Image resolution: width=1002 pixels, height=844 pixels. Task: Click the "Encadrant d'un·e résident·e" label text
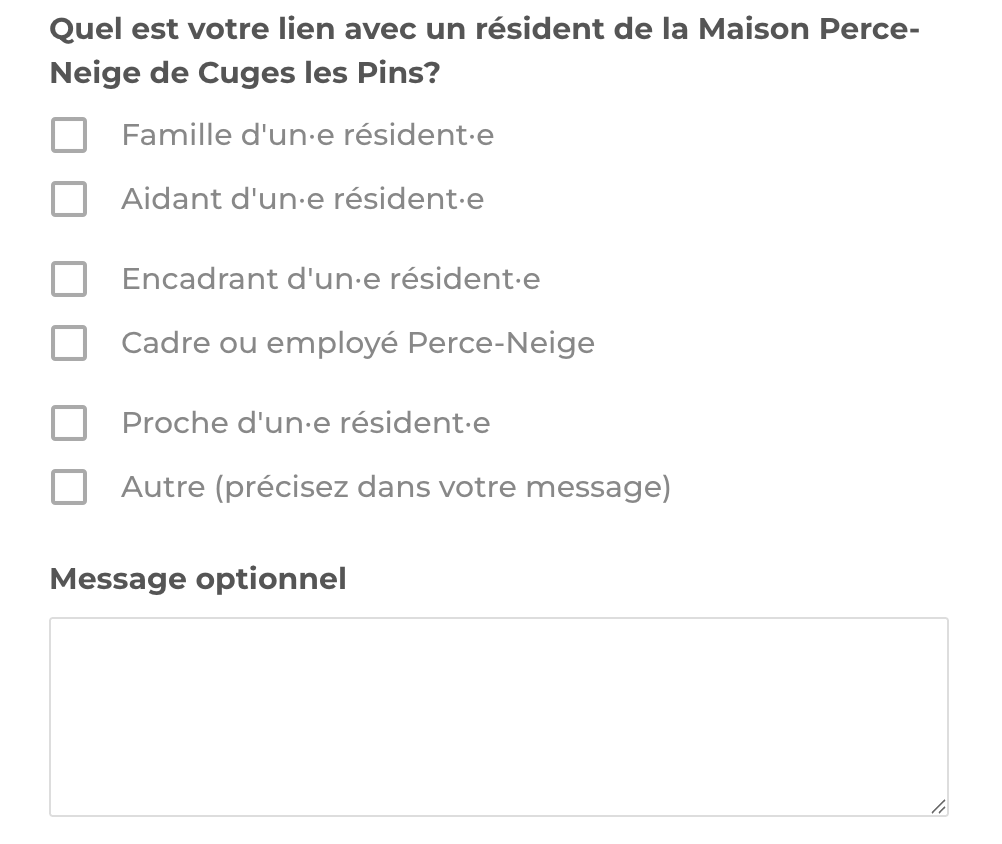click(x=330, y=279)
